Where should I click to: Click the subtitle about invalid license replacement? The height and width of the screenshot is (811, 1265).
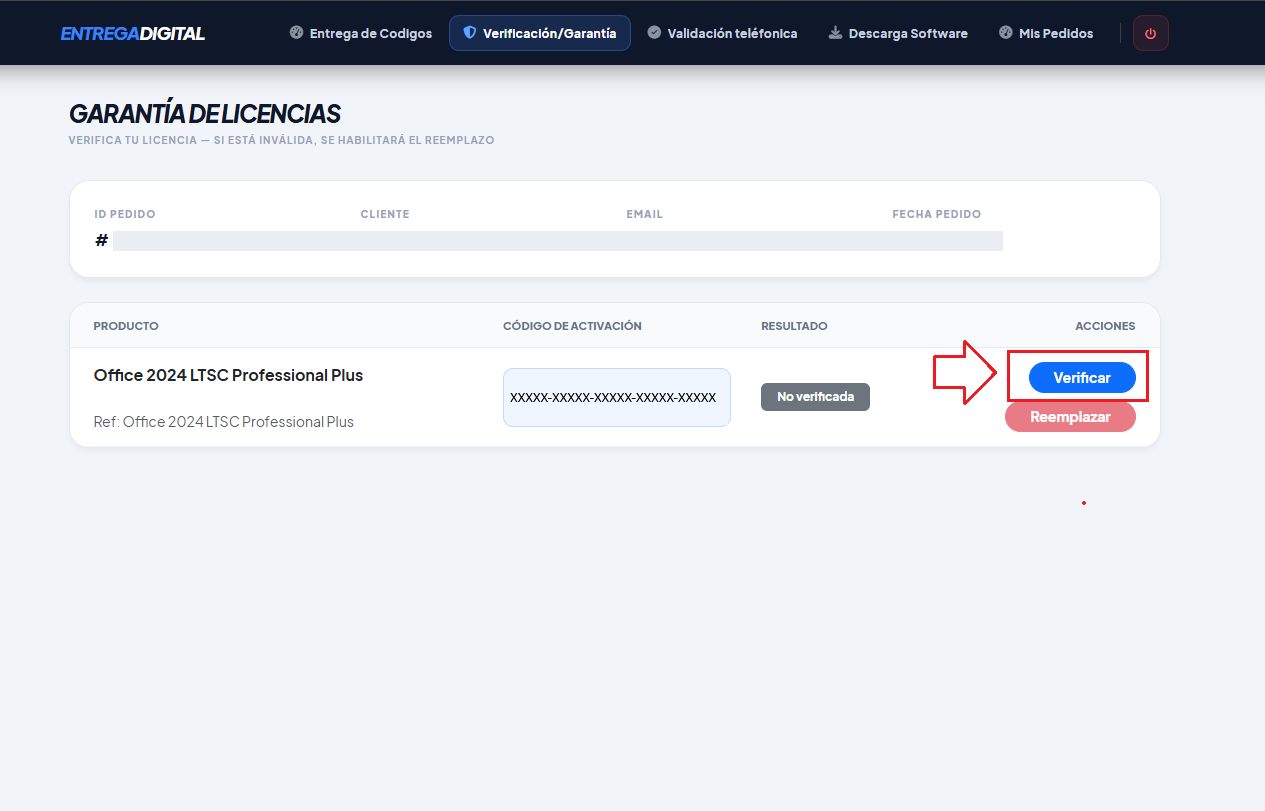point(281,140)
